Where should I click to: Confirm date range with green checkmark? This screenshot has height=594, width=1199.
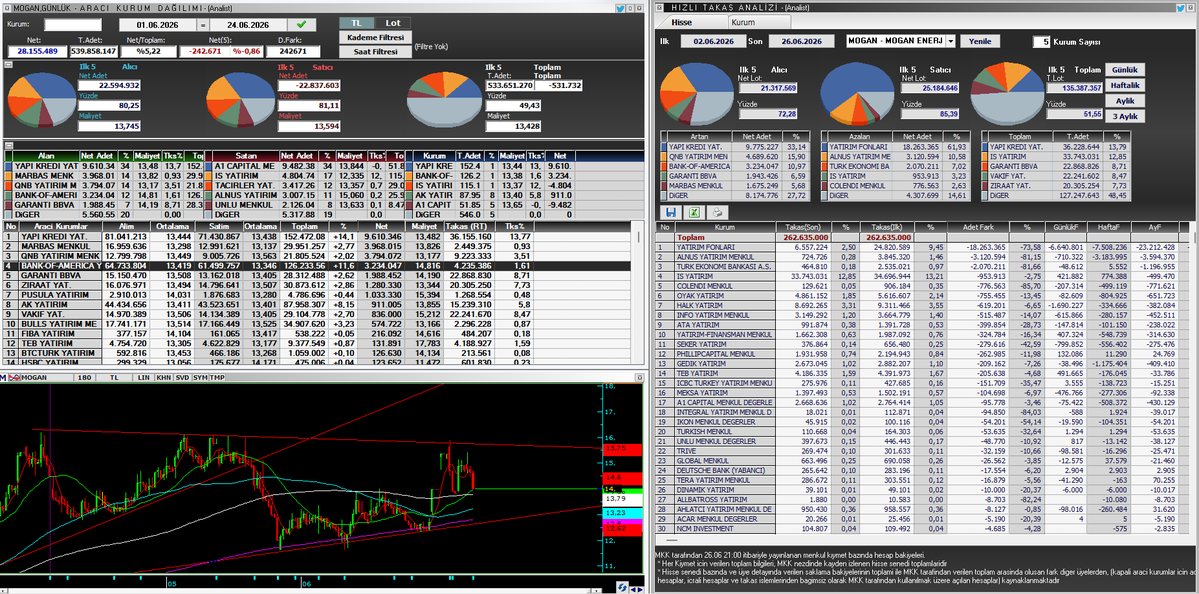click(301, 24)
